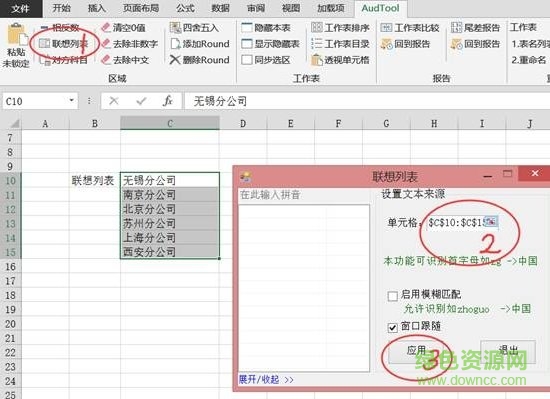Select cell with 上海分公司
Image resolution: width=550 pixels, height=399 pixels.
[x=170, y=238]
